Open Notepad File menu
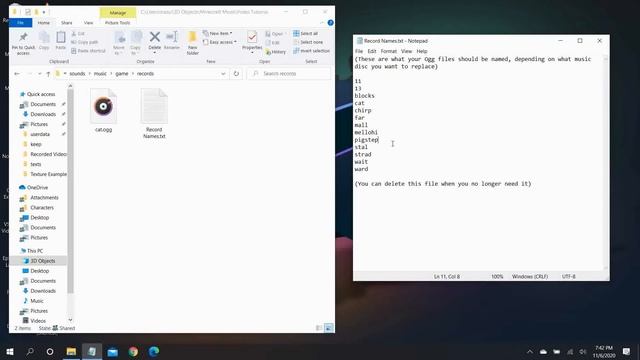 [359, 51]
